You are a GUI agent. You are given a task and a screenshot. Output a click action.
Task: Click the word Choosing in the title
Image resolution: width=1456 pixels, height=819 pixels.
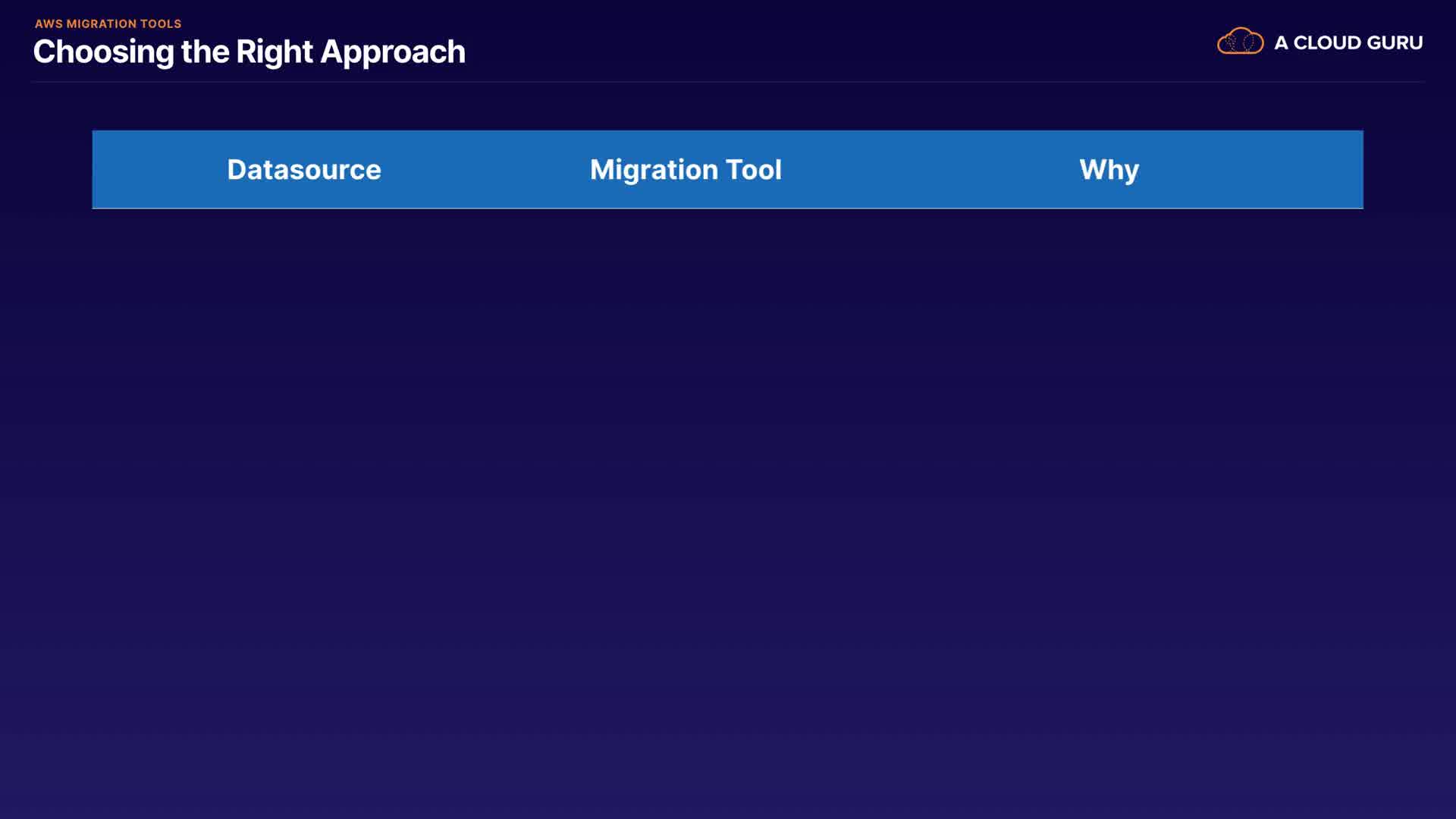click(x=103, y=52)
